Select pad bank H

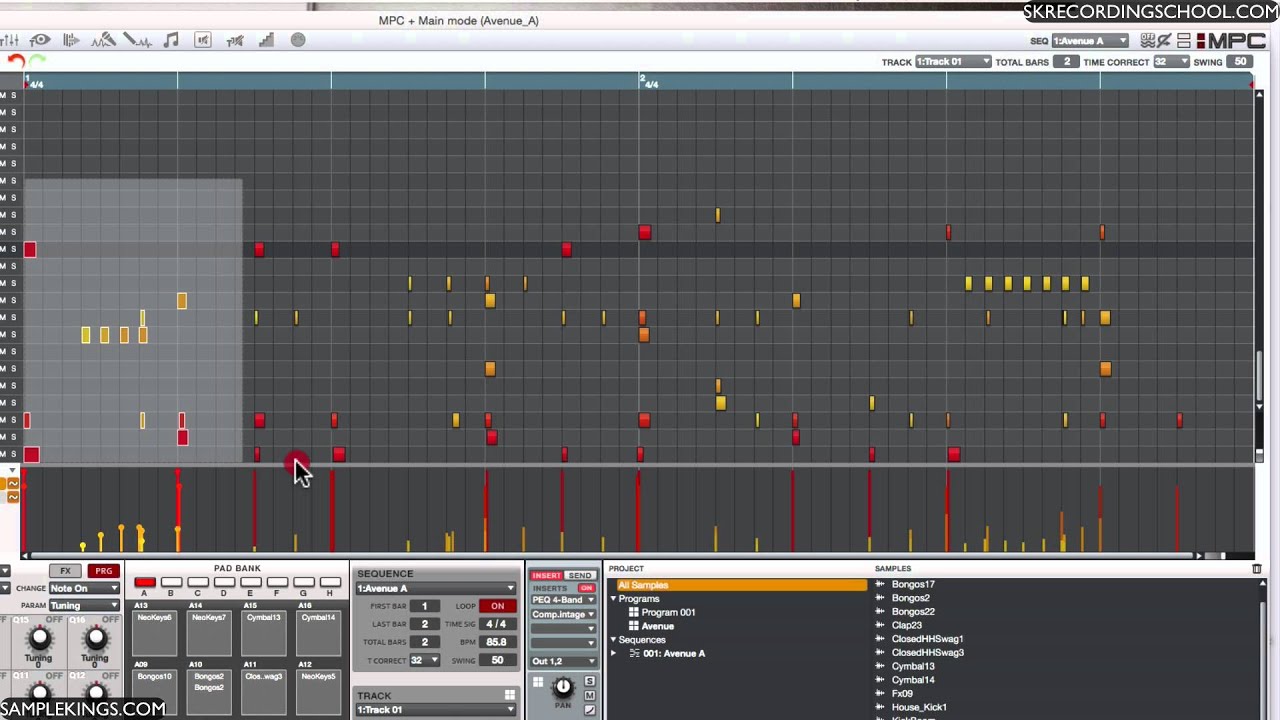point(330,582)
